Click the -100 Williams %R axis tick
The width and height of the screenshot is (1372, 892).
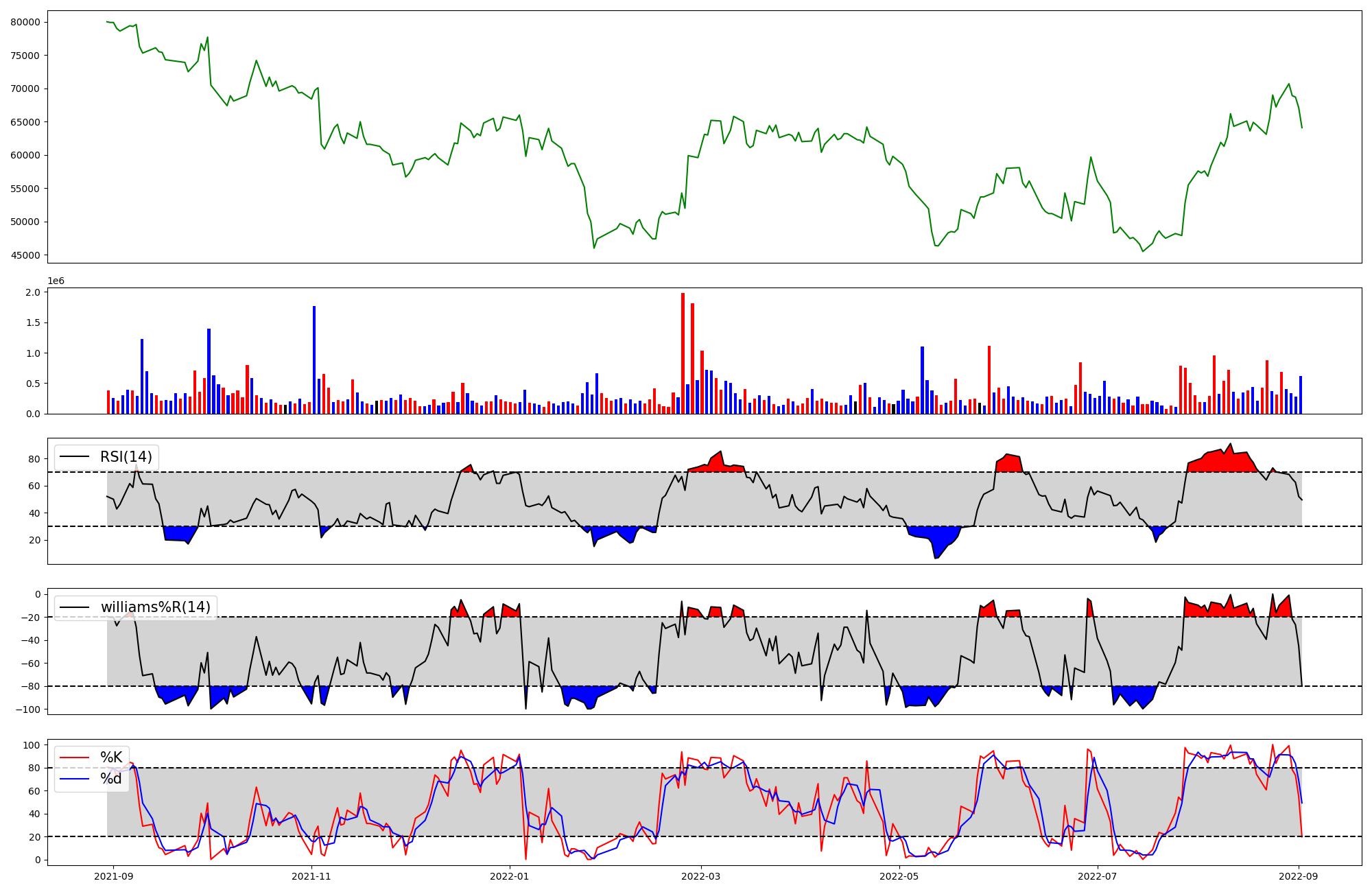pyautogui.click(x=28, y=709)
